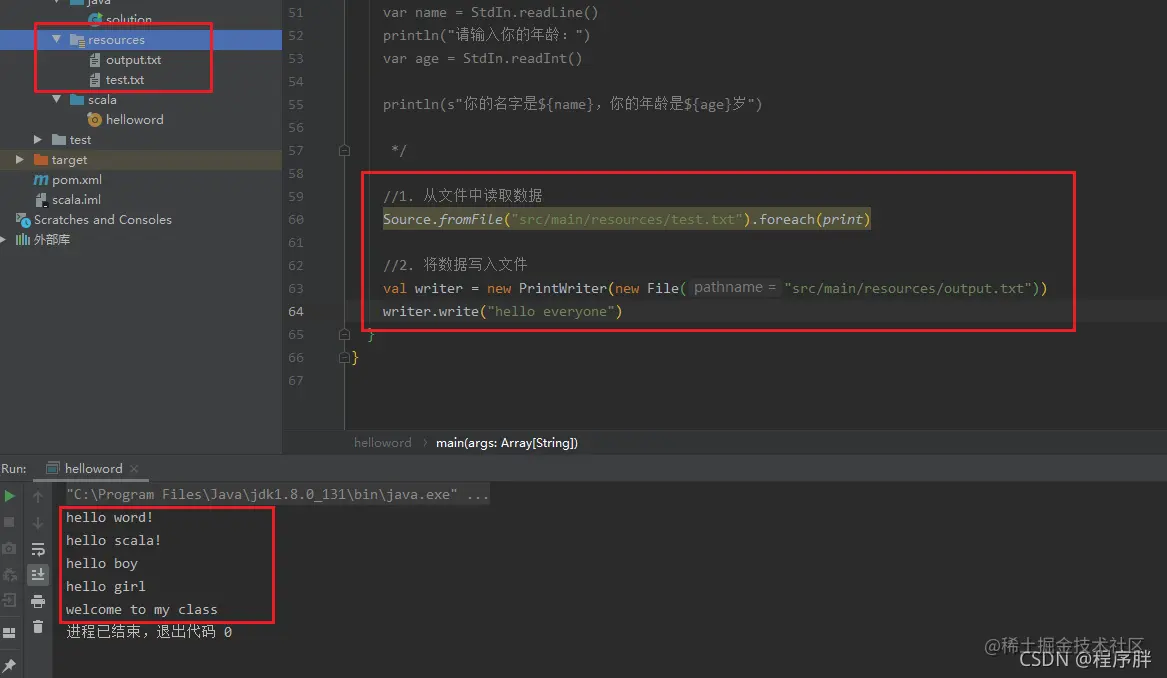Viewport: 1167px width, 678px height.
Task: Select the resources folder icon
Action: [x=77, y=40]
